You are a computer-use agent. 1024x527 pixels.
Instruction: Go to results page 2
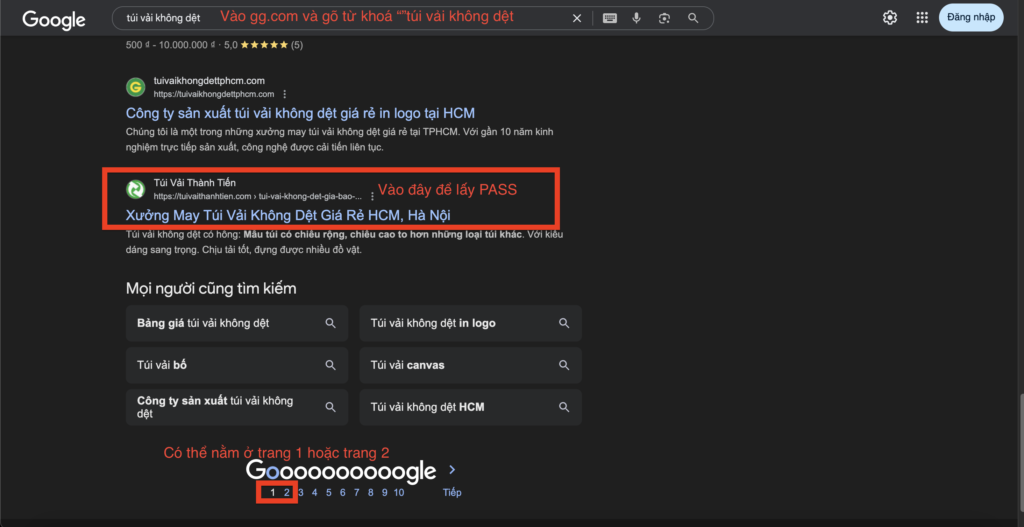pyautogui.click(x=287, y=492)
